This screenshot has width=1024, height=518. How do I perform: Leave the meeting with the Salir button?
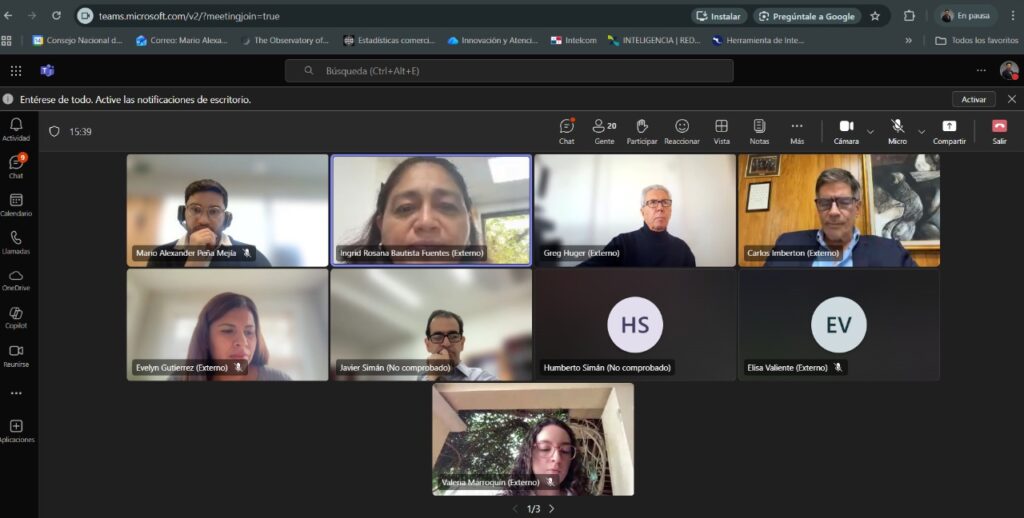pos(999,130)
